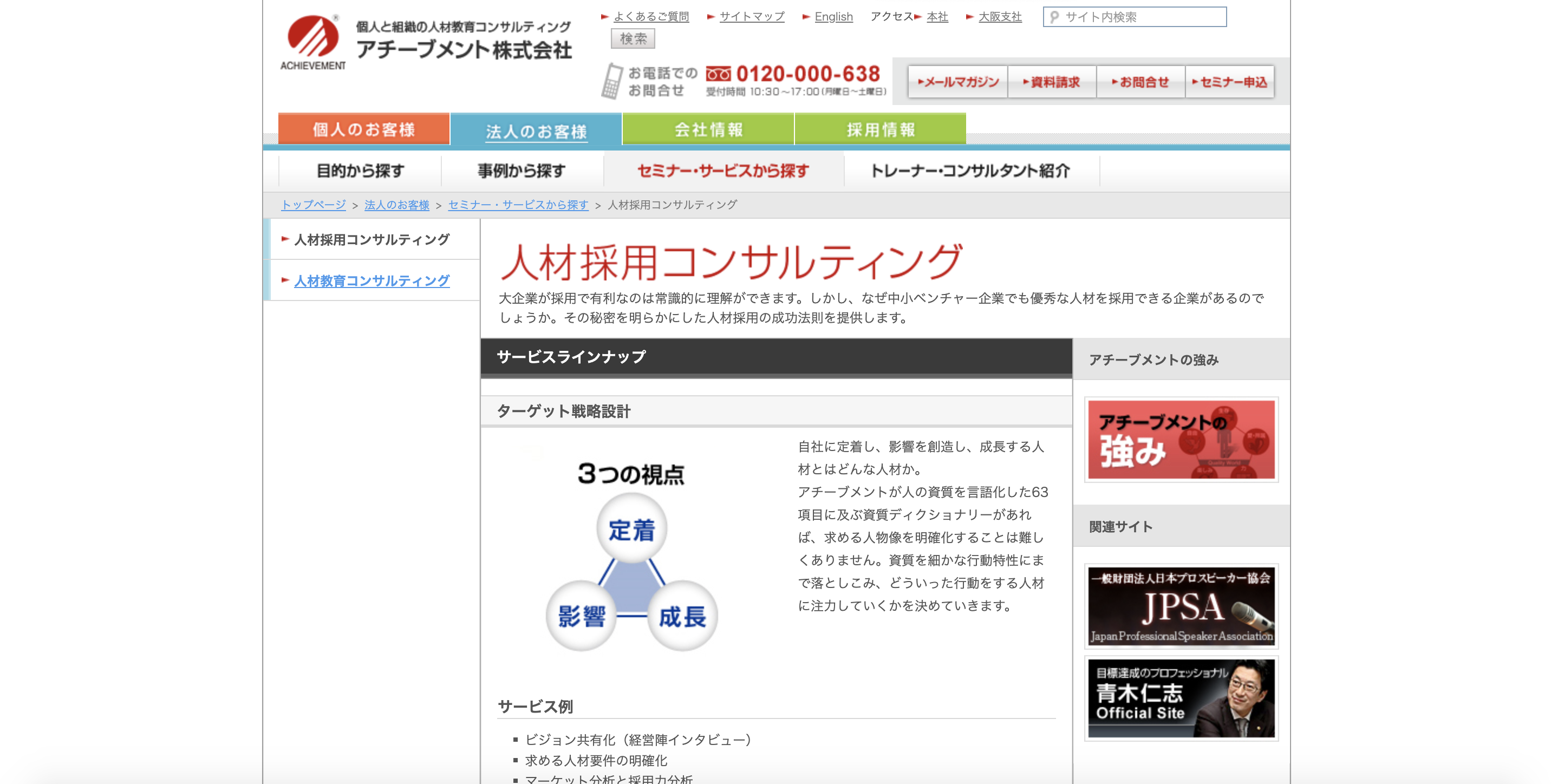
Task: Focus the サイト内検索 search field
Action: 1141,17
